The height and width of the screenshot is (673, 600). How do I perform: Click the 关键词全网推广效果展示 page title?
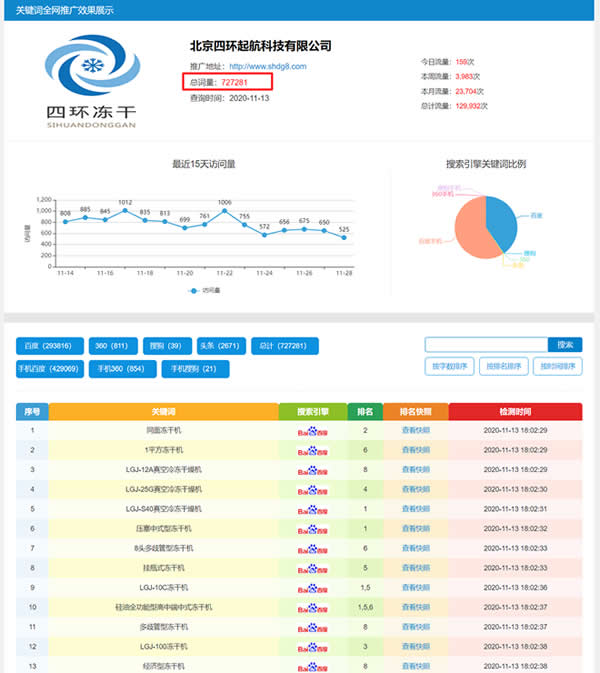(x=65, y=10)
